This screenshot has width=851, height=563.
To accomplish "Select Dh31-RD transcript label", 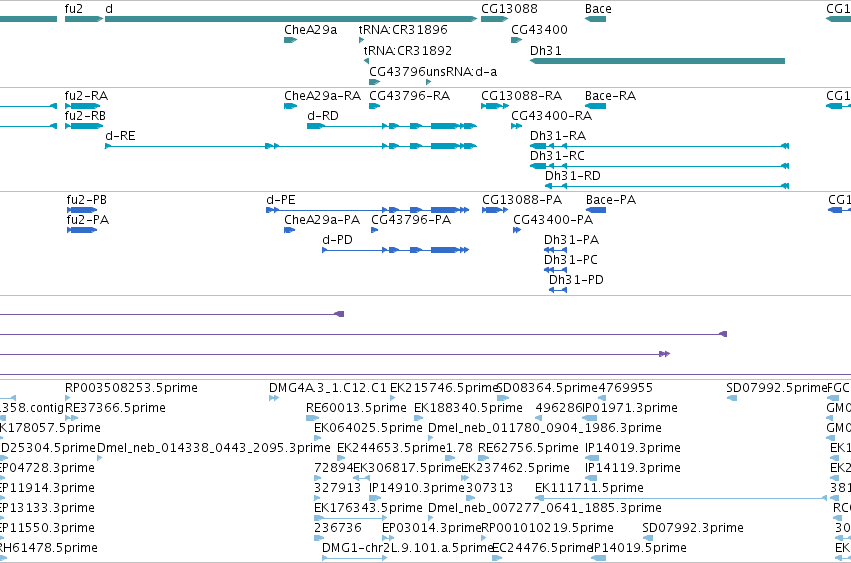I will [x=573, y=176].
